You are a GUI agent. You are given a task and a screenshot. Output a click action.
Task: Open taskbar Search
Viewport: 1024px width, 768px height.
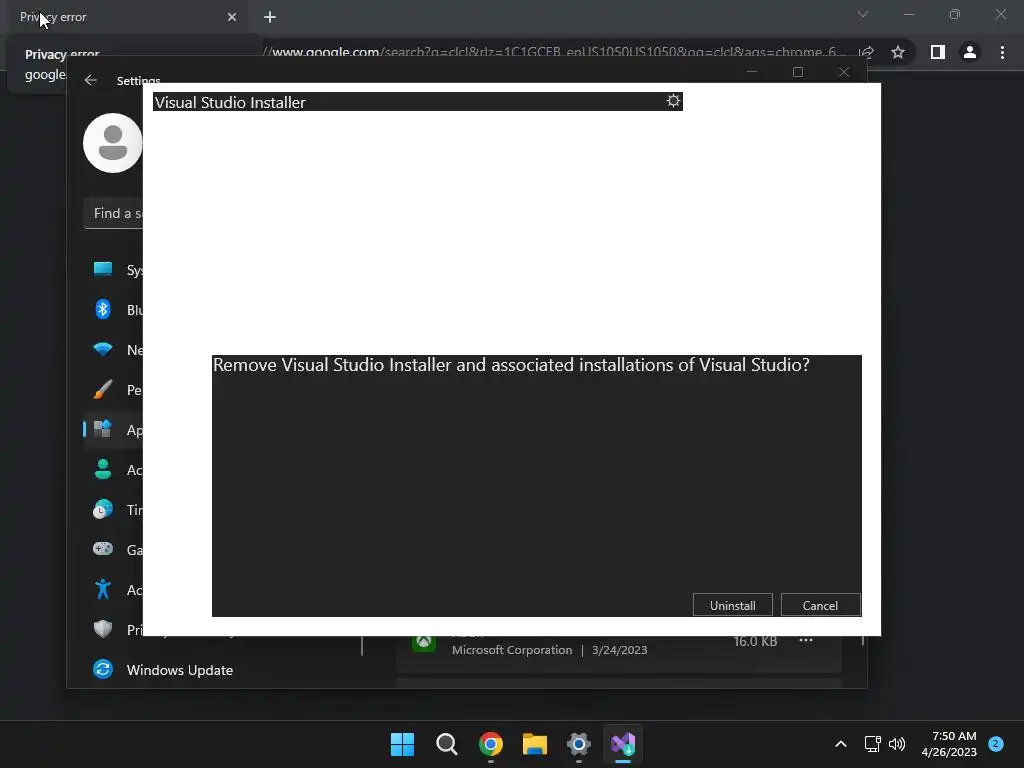point(447,744)
